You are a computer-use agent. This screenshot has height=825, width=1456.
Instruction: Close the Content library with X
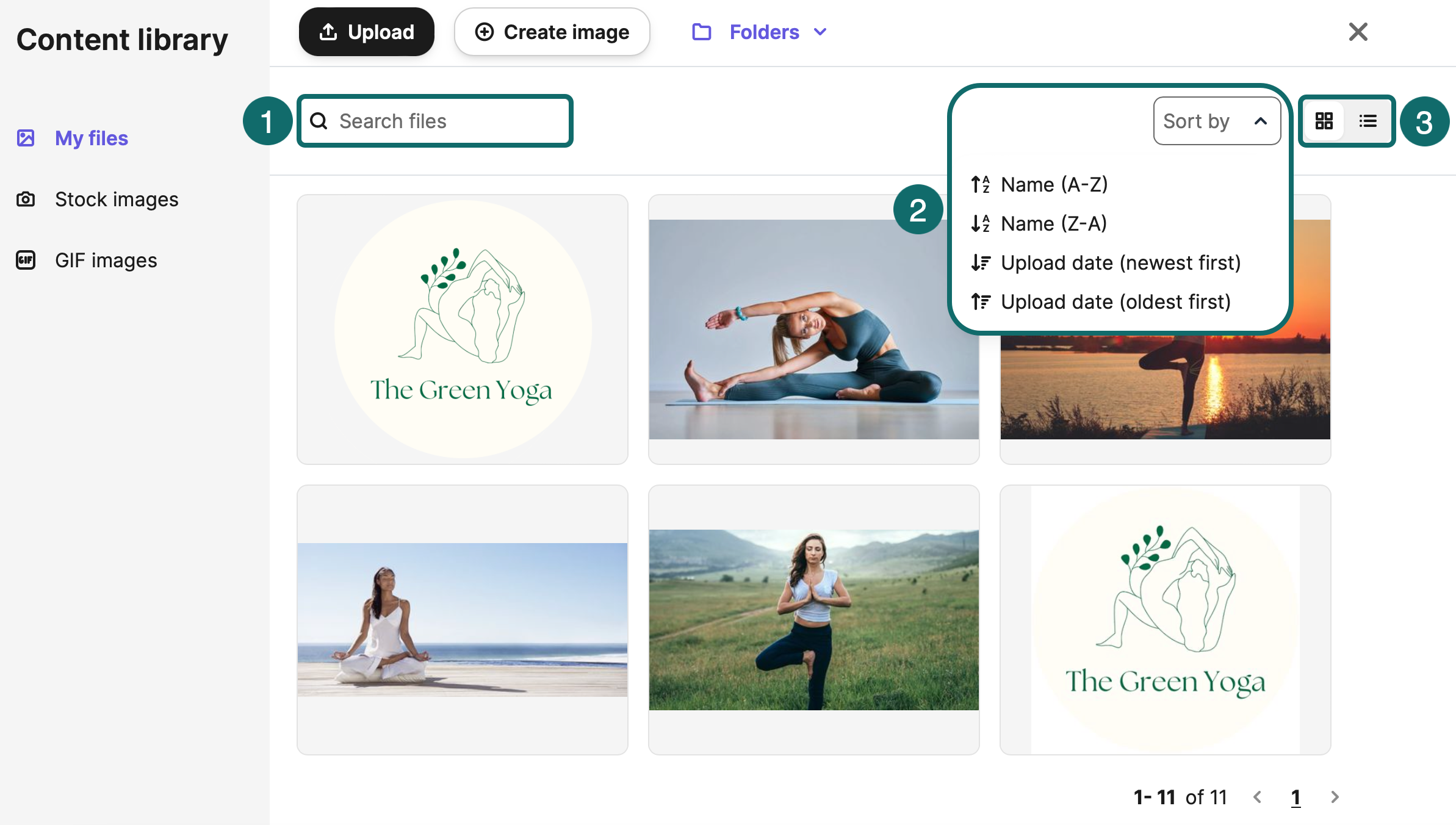[1358, 32]
